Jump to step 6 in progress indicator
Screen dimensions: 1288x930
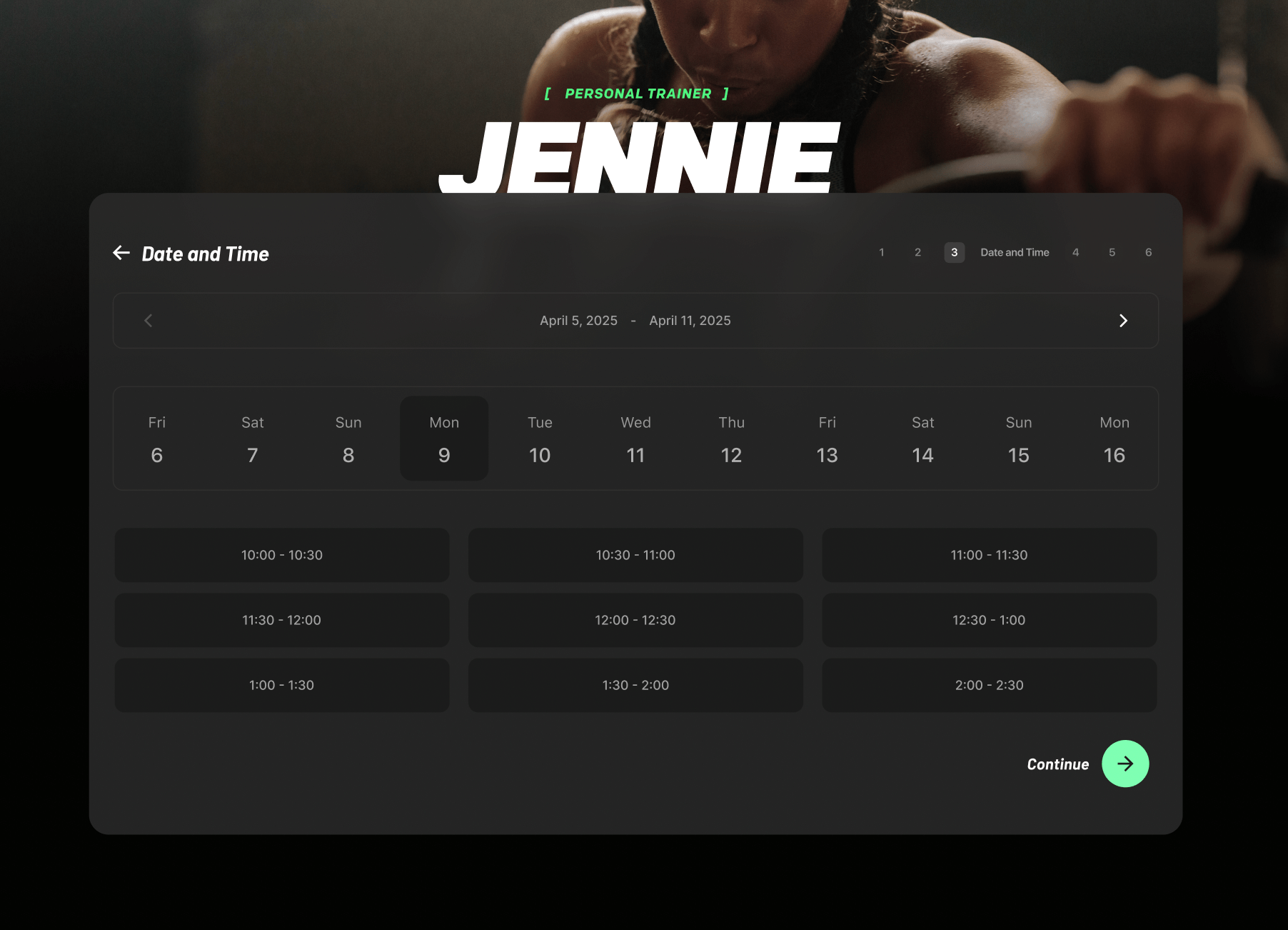tap(1149, 252)
